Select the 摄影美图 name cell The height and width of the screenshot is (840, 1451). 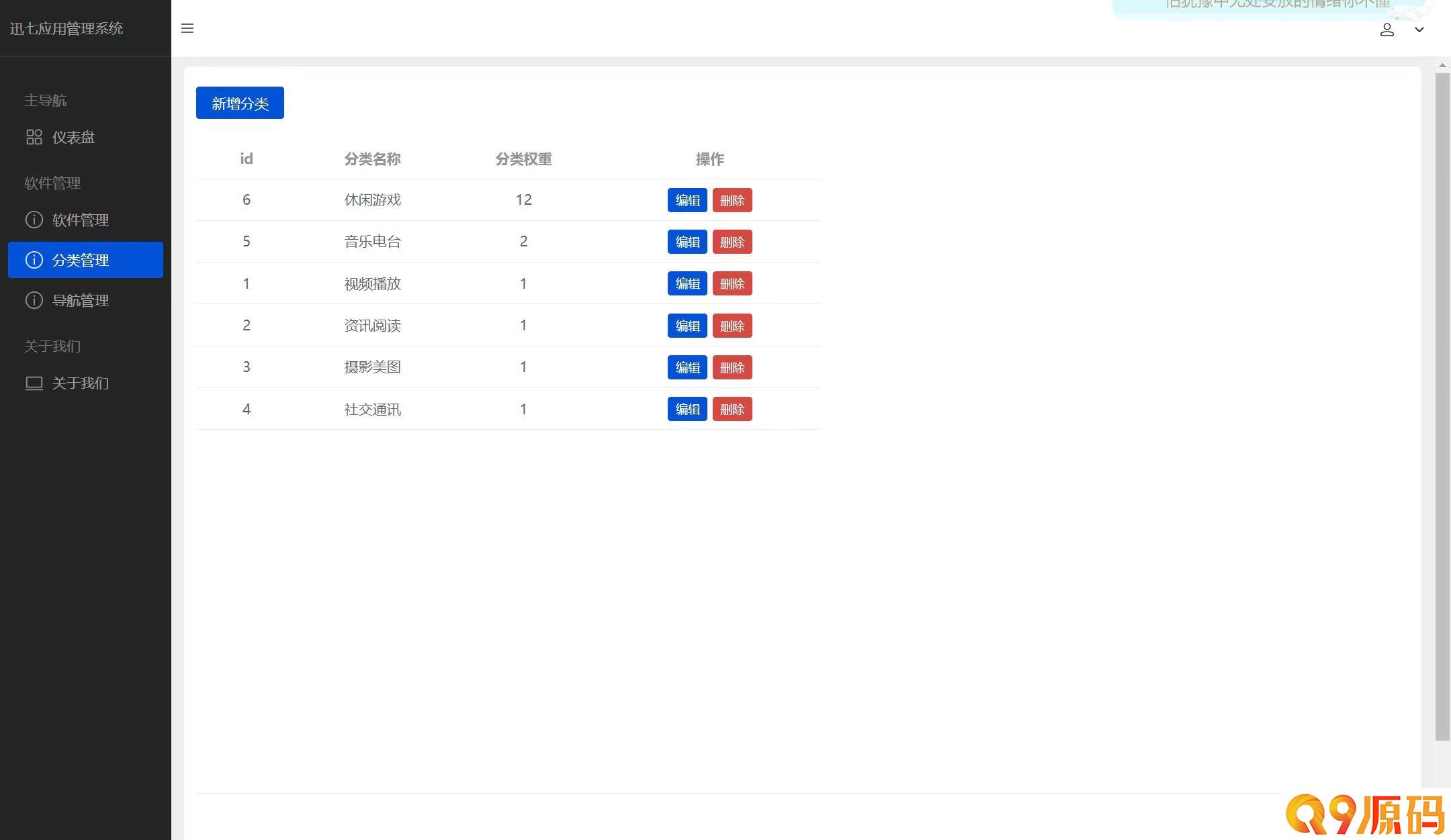pyautogui.click(x=372, y=367)
